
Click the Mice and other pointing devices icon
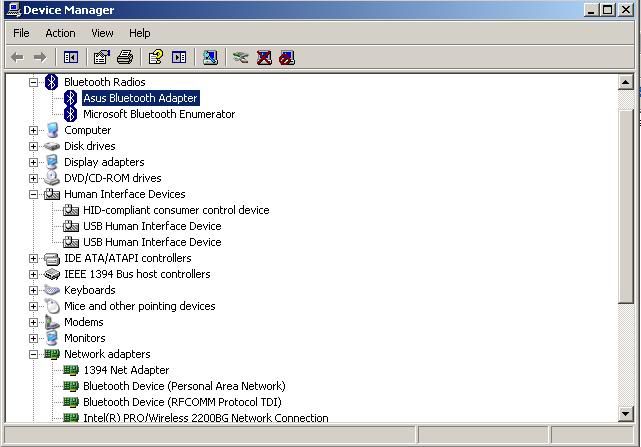coord(52,306)
